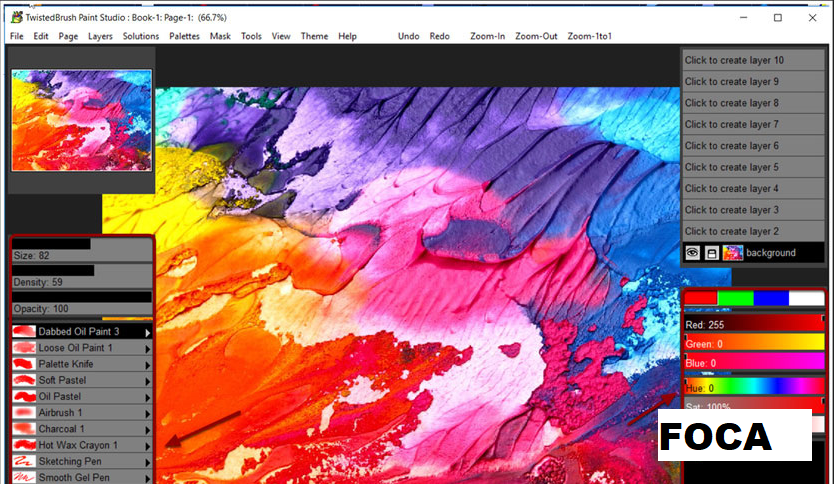Screen dimensions: 835x484
Task: Expand Soft Pastel variants arrow
Action: tap(148, 382)
